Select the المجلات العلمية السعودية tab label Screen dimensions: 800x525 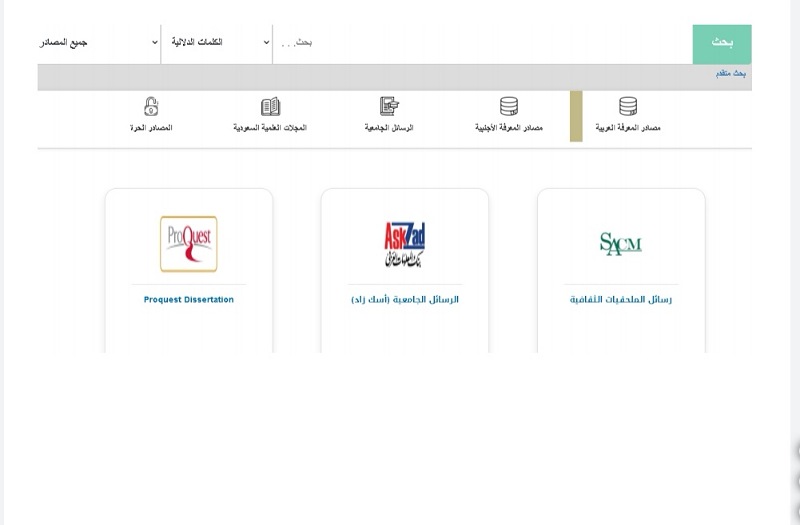270,128
